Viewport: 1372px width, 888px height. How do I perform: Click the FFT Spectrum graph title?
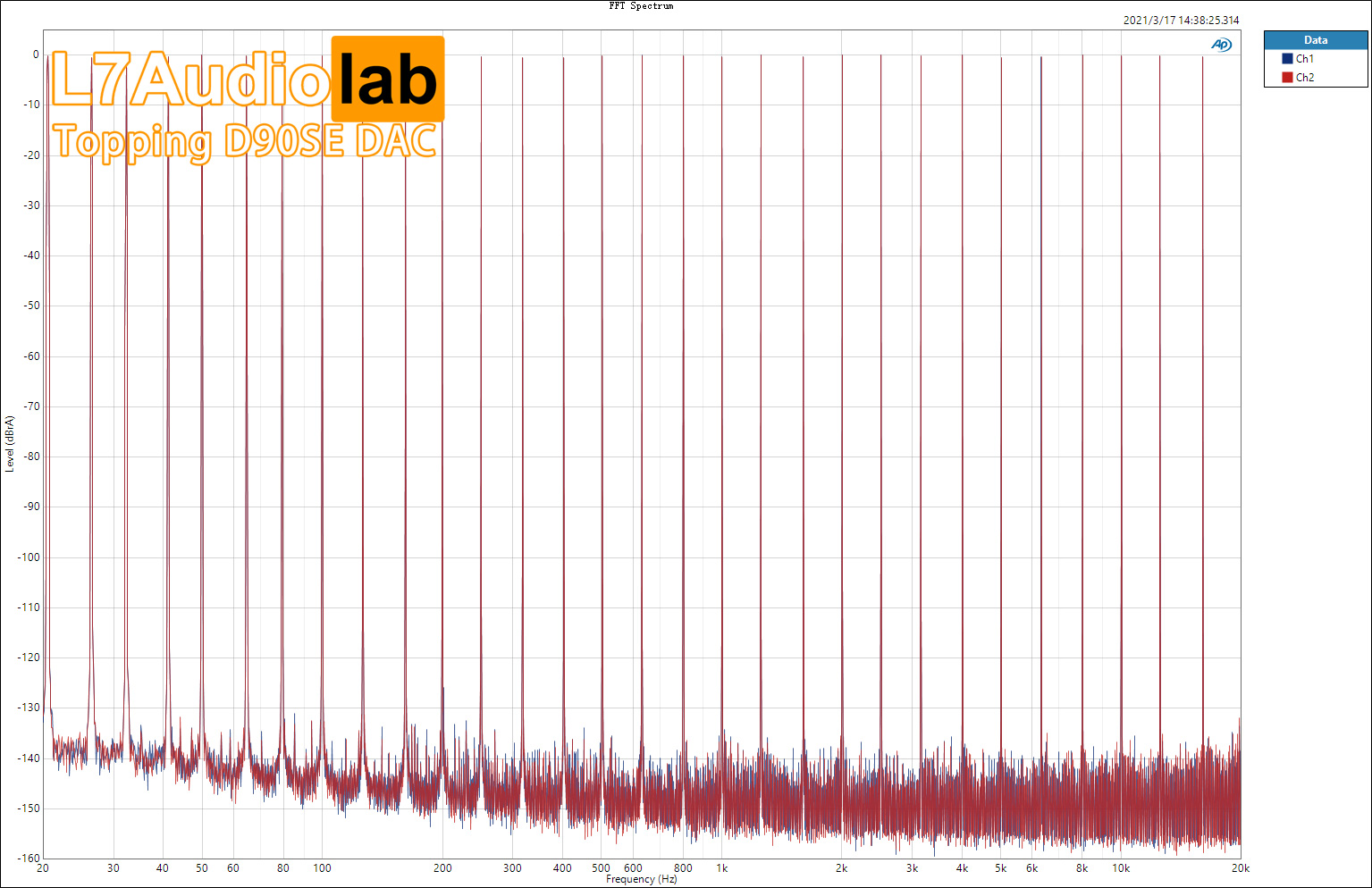point(641,5)
